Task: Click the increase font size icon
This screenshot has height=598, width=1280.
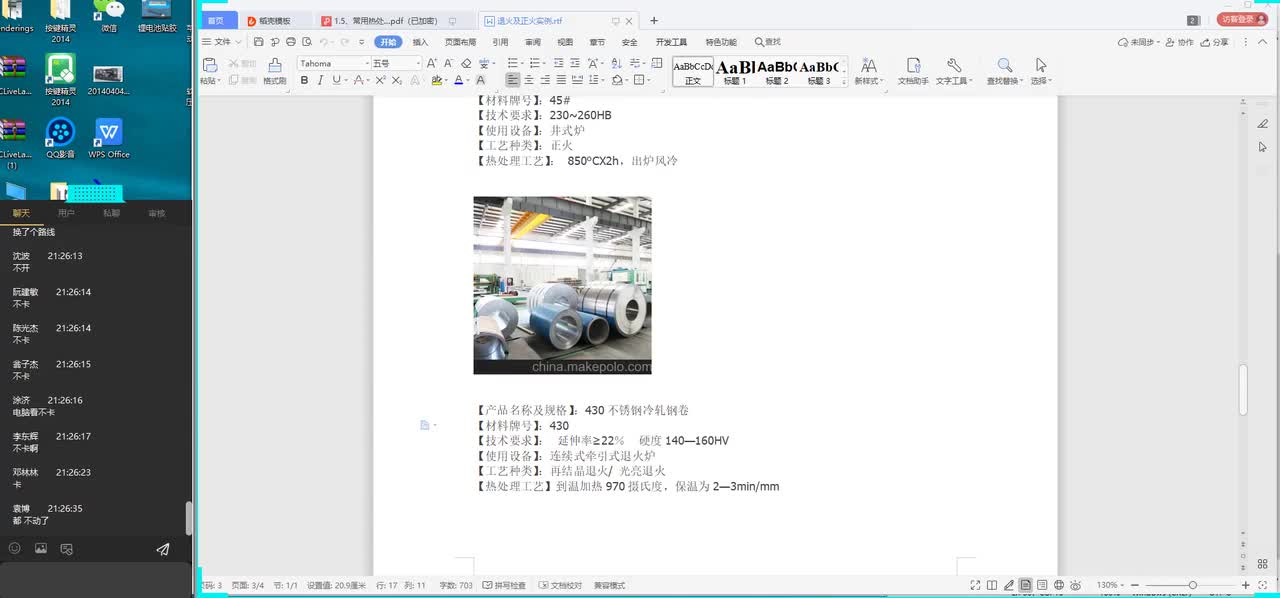Action: pyautogui.click(x=432, y=63)
